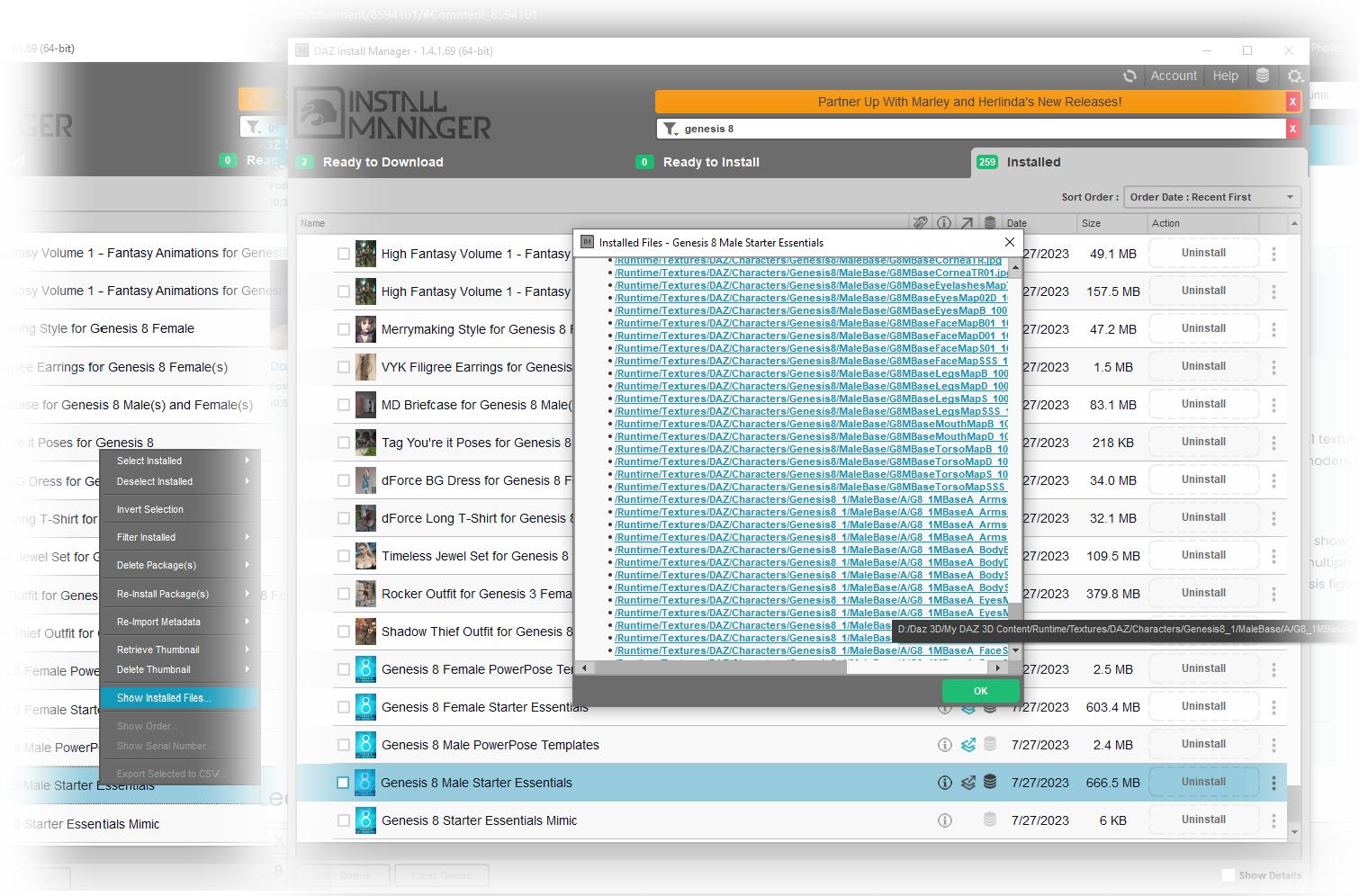Open the Account menu
1359x896 pixels.
[1174, 76]
